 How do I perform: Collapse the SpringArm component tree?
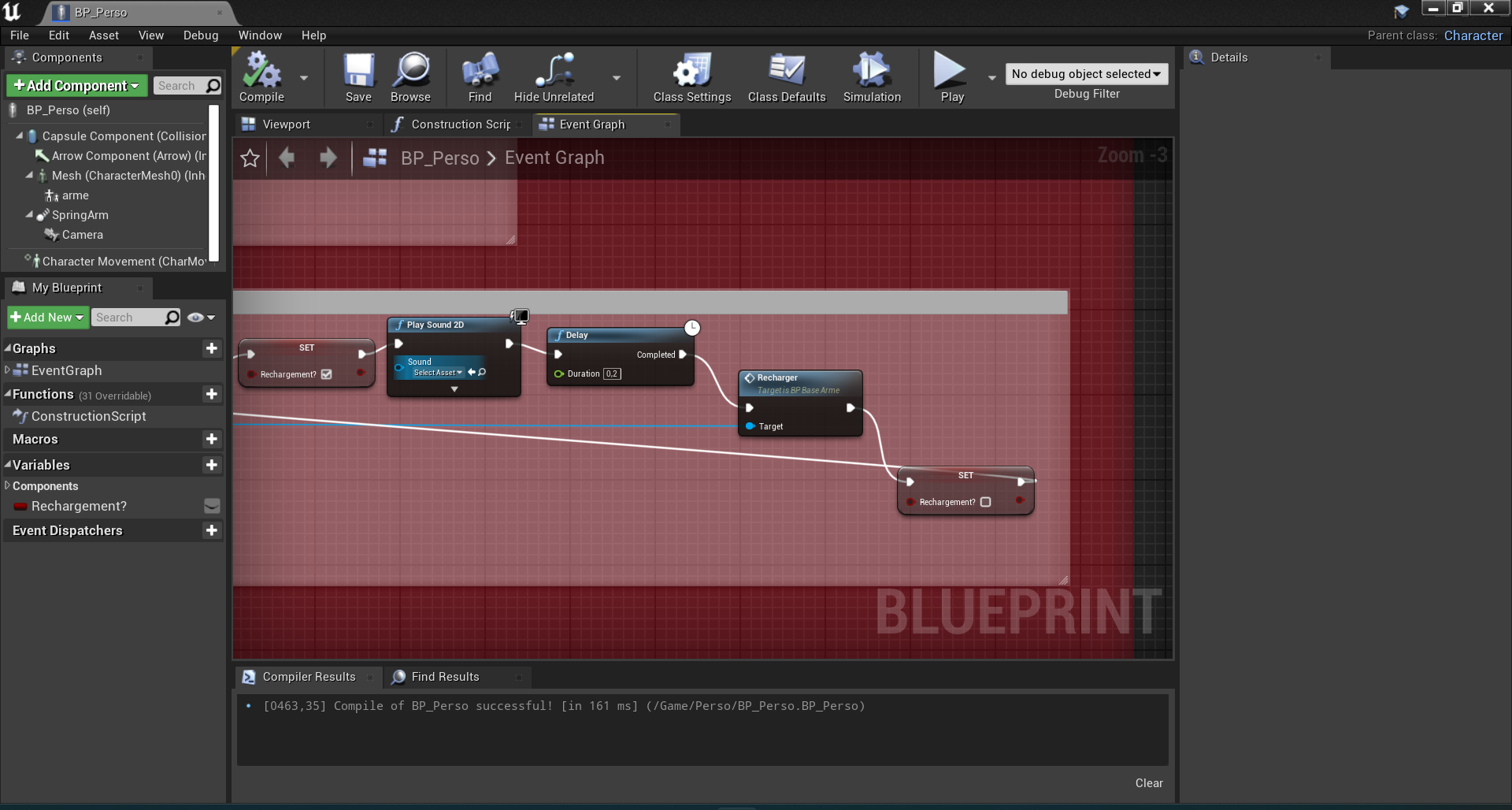click(x=29, y=214)
